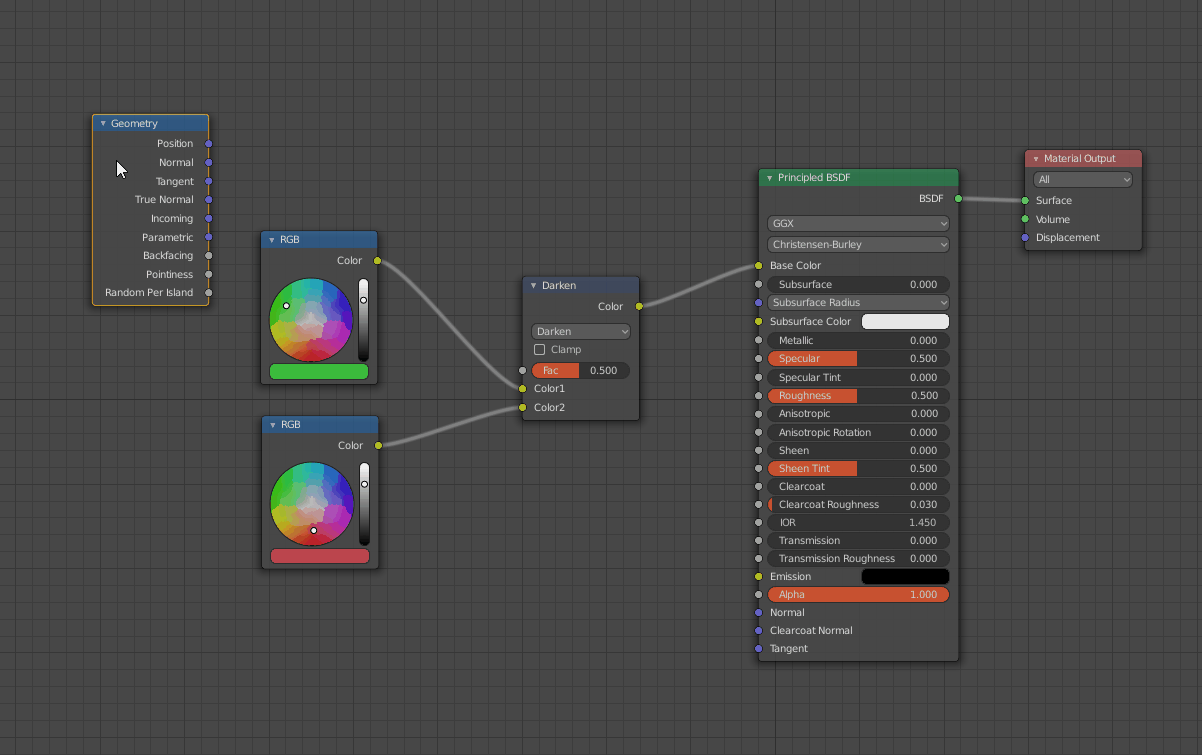Viewport: 1202px width, 755px height.
Task: Click the Backfacing output socket
Action: (208, 256)
